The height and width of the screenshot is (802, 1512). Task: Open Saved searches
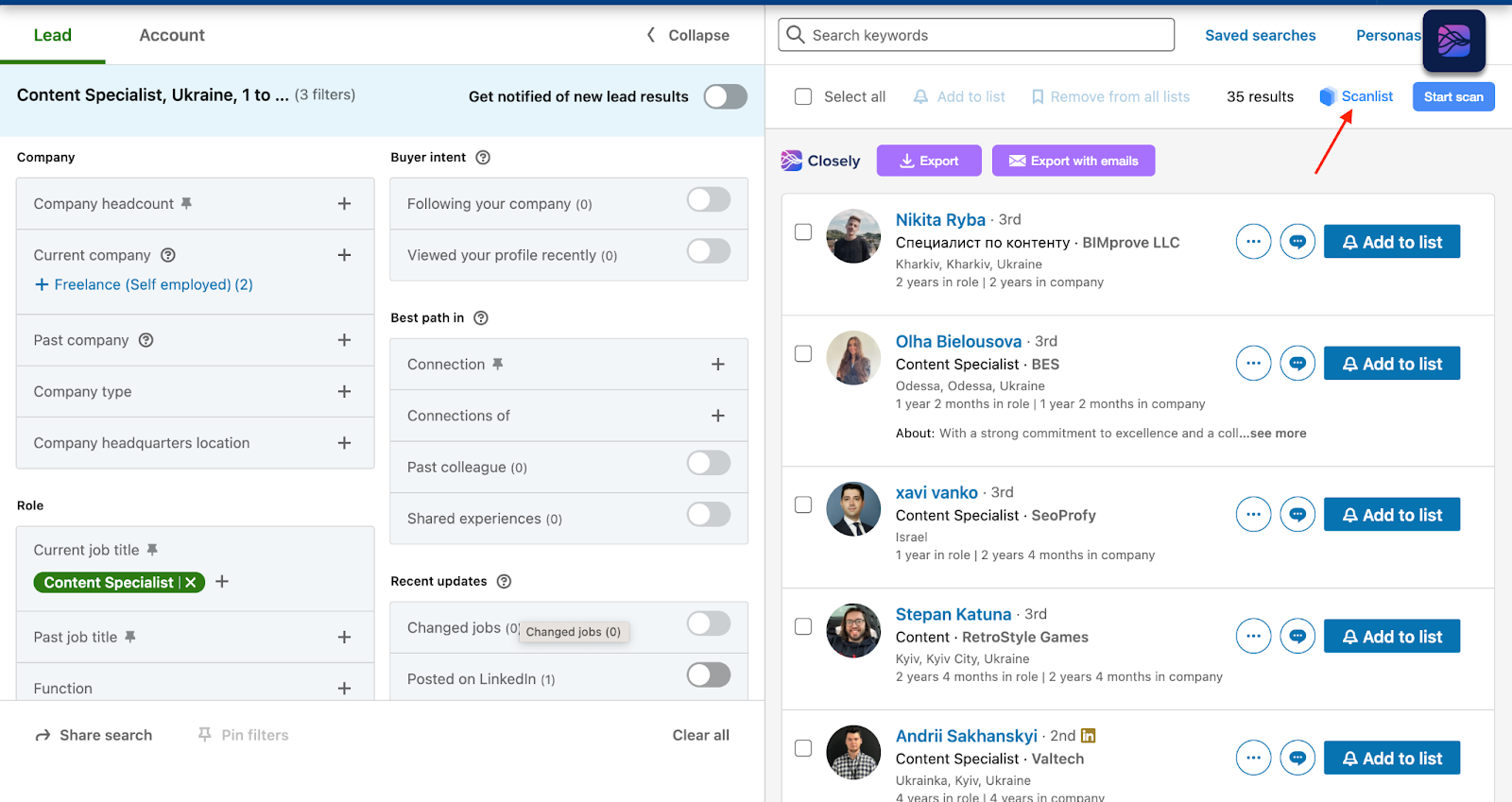(x=1260, y=35)
